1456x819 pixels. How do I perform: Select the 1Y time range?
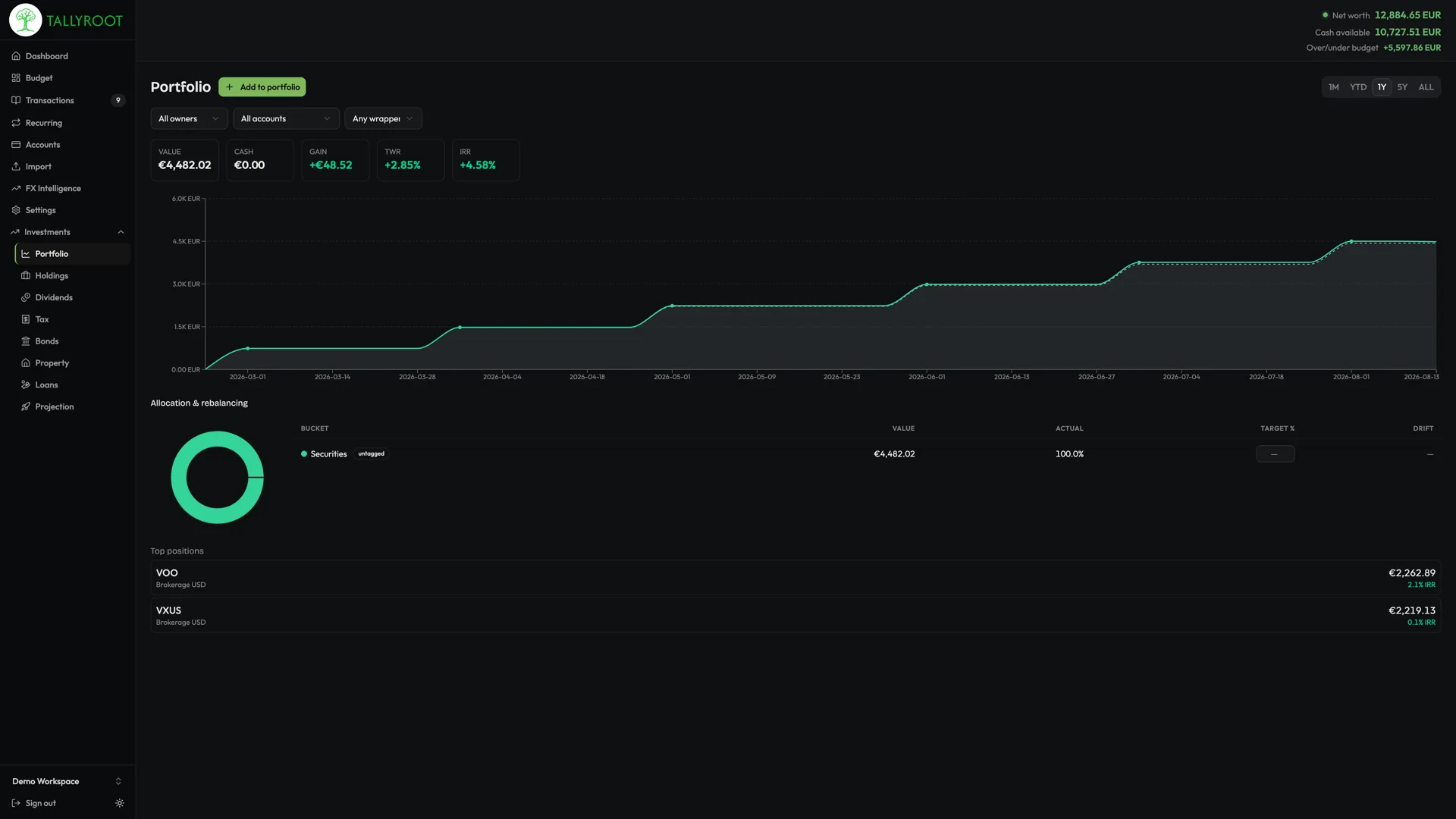[1382, 87]
